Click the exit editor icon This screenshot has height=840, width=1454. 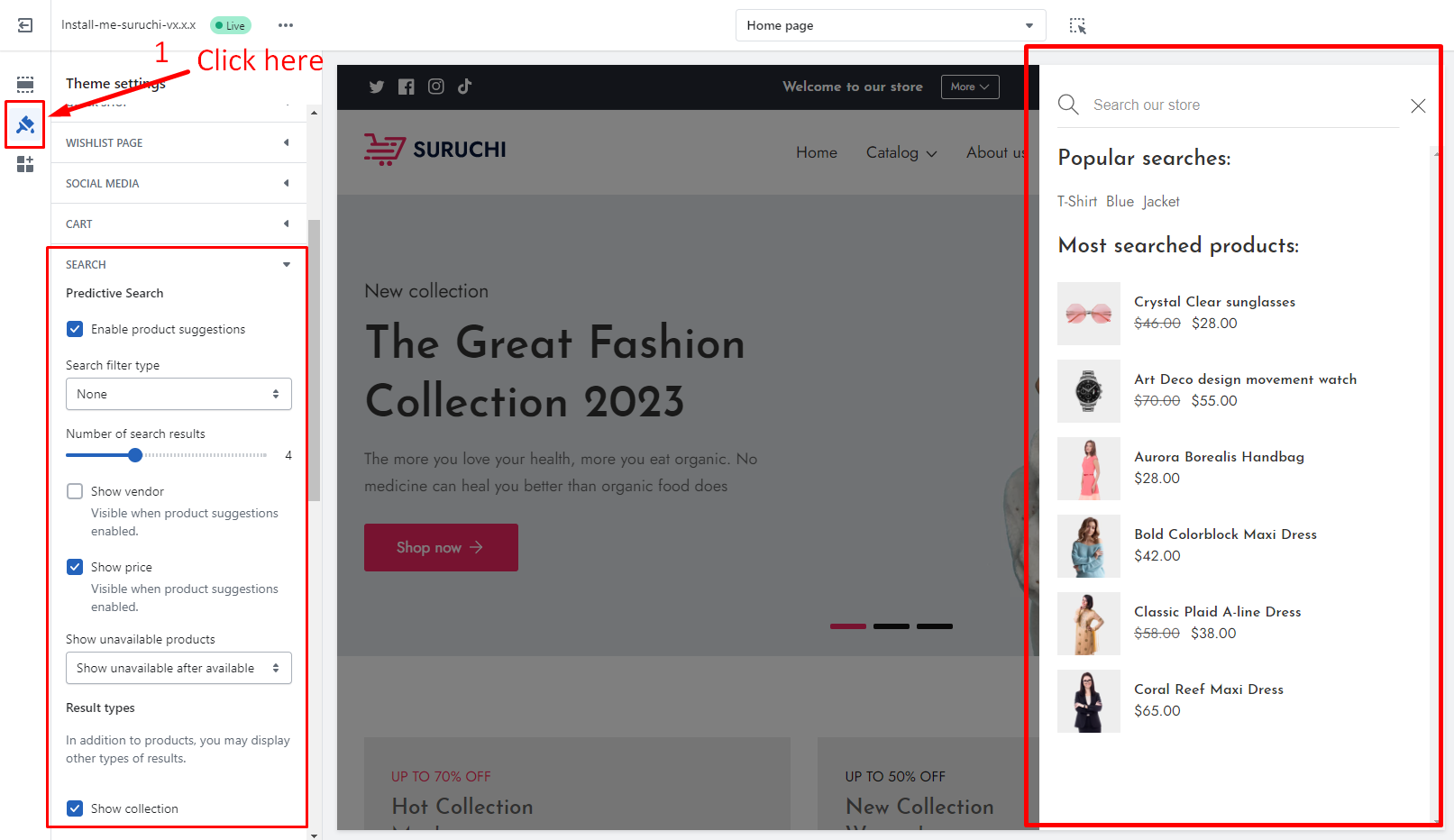tap(25, 25)
